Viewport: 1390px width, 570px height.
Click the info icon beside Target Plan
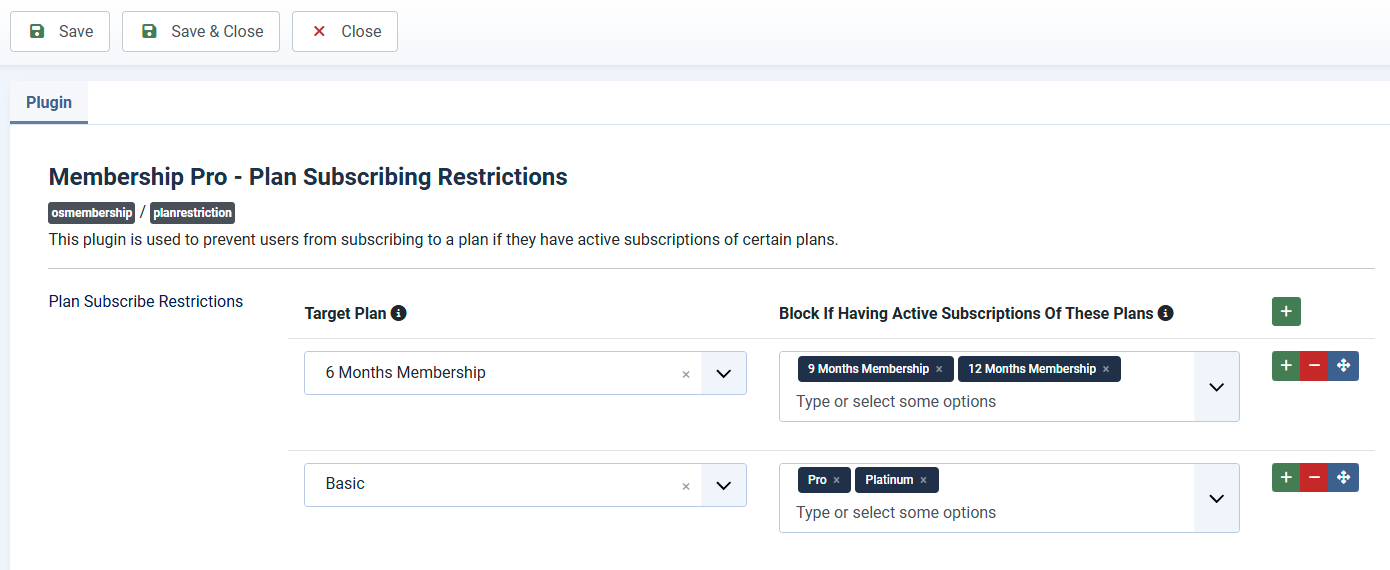point(398,313)
